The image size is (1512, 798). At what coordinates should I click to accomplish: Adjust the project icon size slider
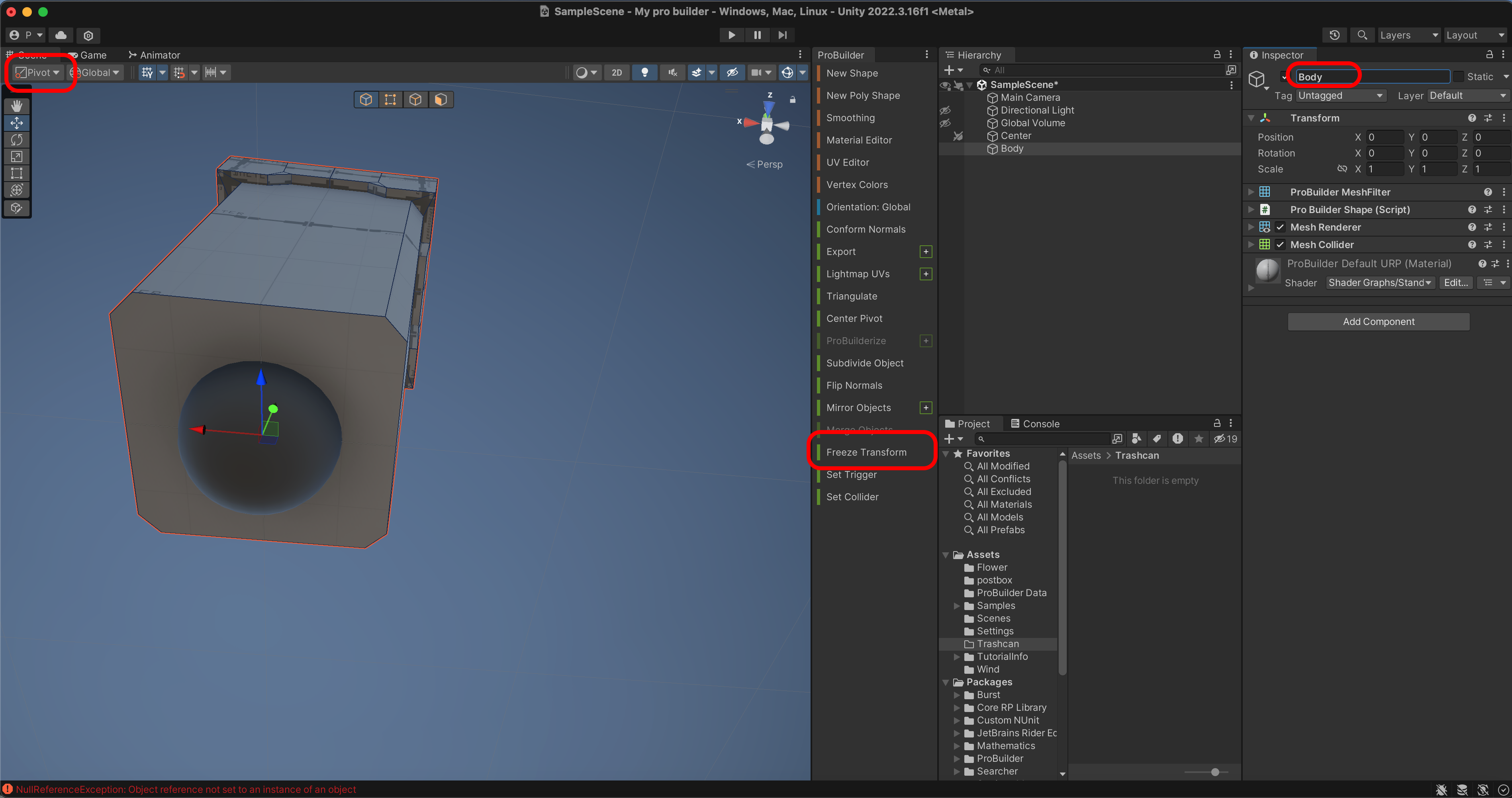tap(1214, 772)
